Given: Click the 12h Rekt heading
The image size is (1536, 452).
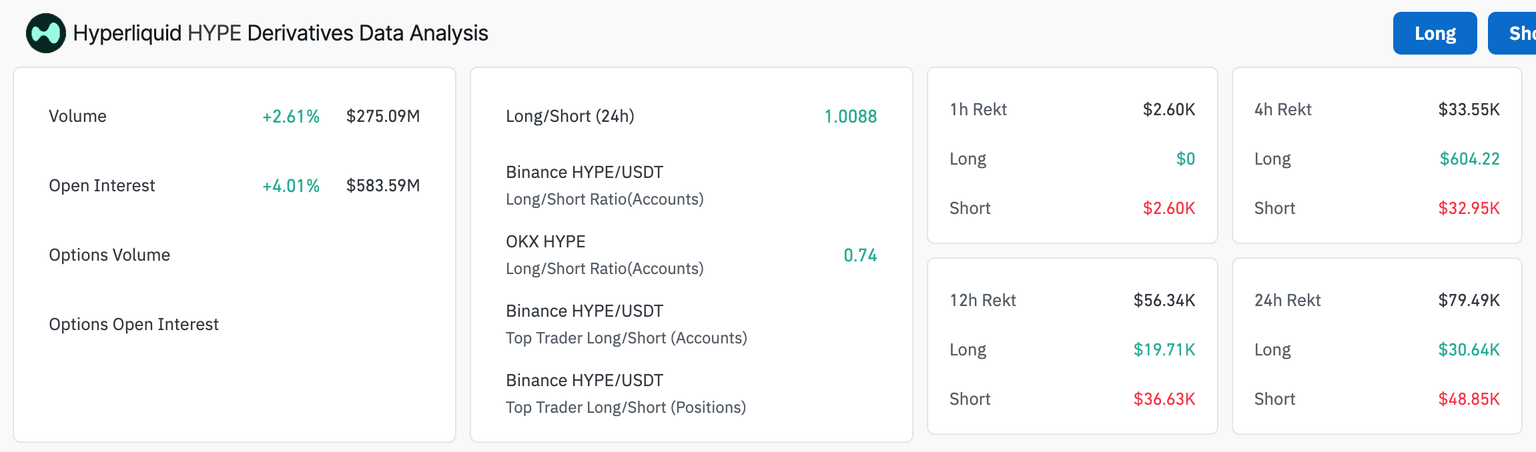Looking at the screenshot, I should point(983,300).
